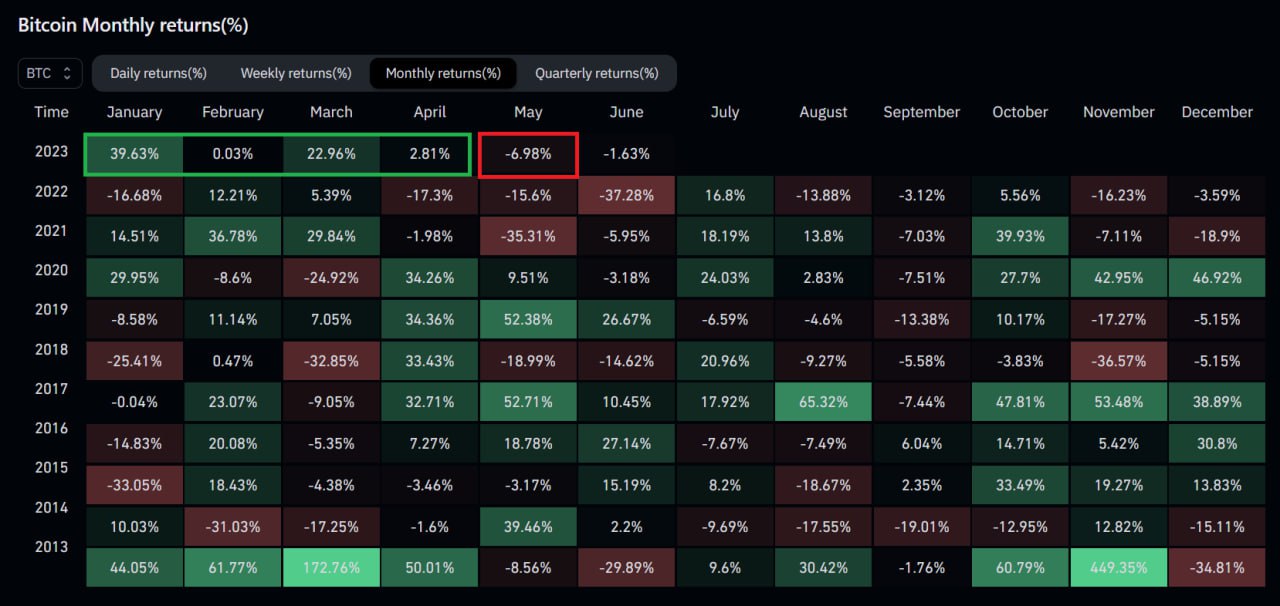Click the up-down chevron beside BTC

point(67,73)
